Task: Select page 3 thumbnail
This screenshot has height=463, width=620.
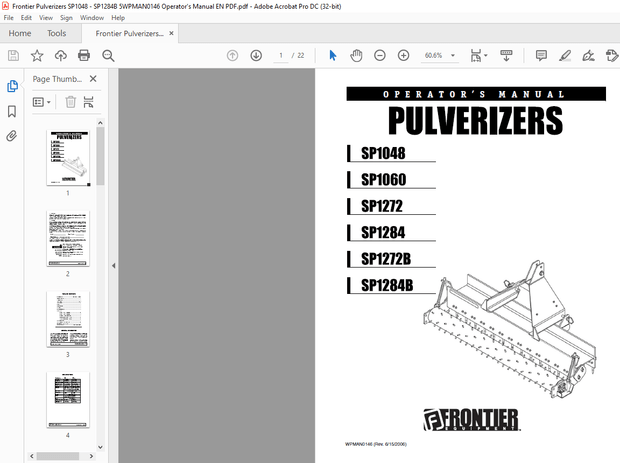Action: pyautogui.click(x=68, y=319)
